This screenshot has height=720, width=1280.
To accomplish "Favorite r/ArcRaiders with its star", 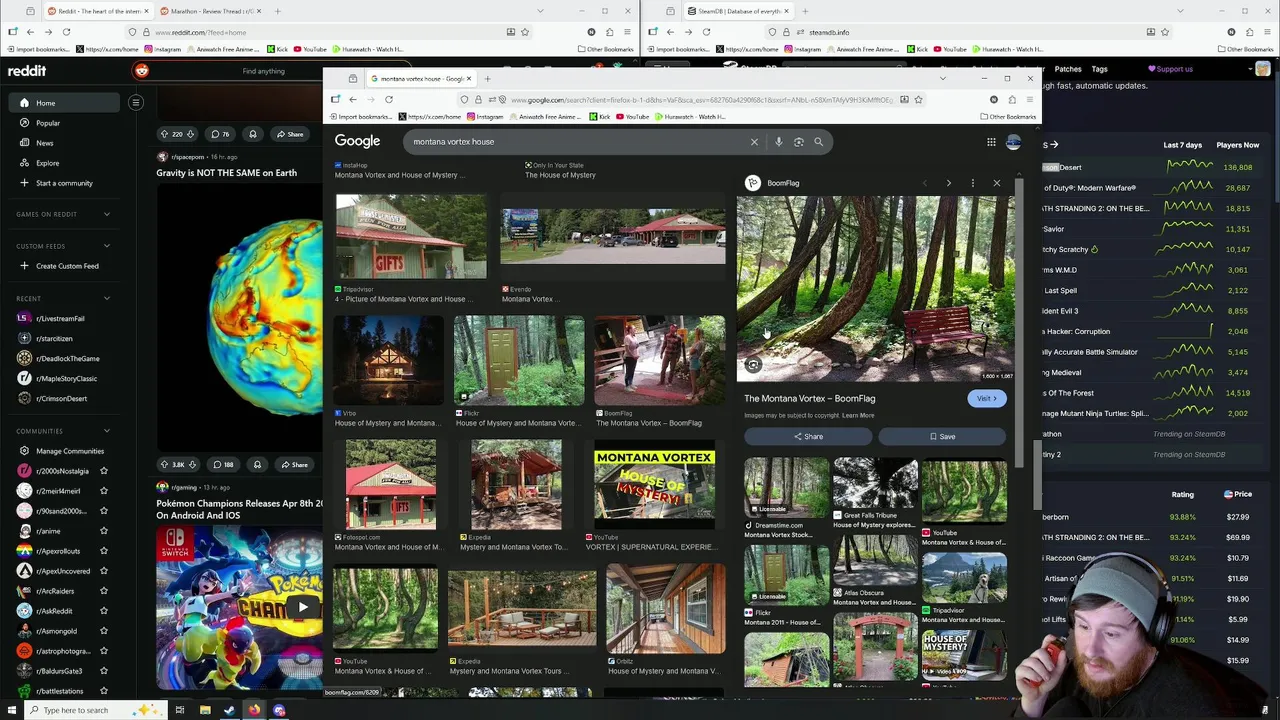I will (x=103, y=591).
